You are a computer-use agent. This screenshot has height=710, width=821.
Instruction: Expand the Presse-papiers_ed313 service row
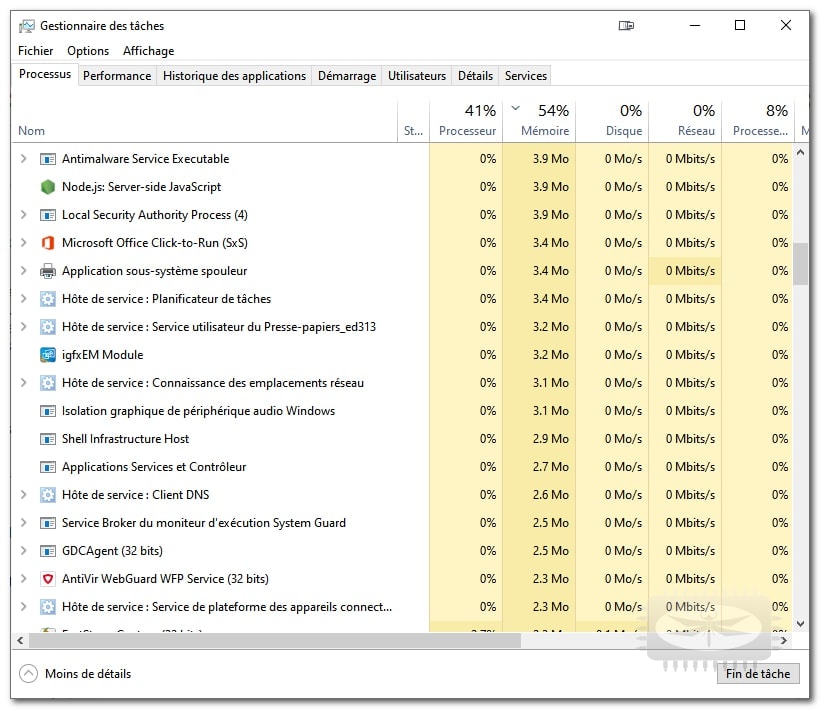(x=23, y=327)
